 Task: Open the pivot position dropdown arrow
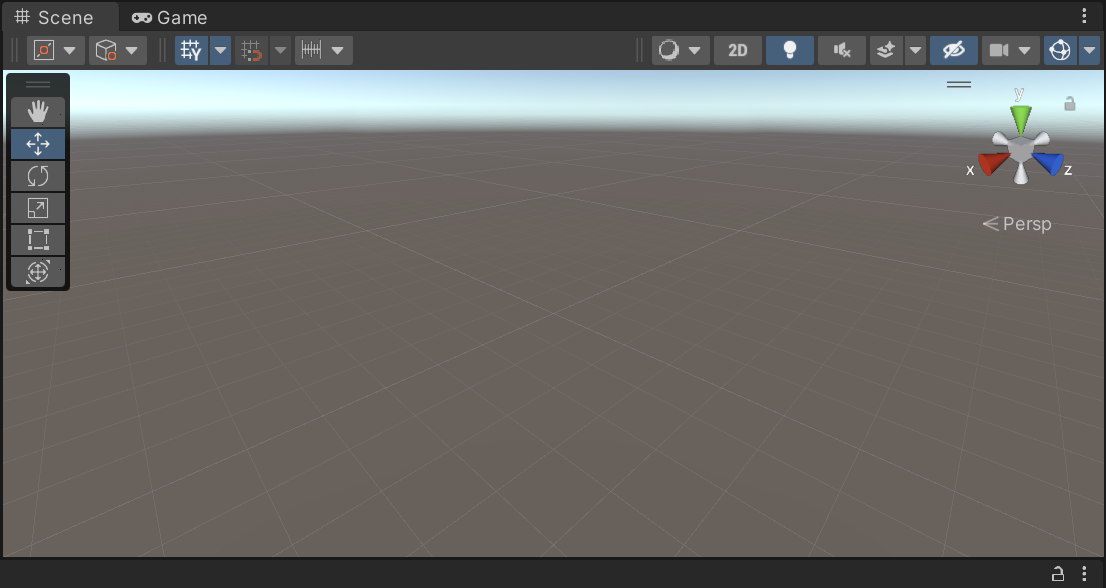71,50
